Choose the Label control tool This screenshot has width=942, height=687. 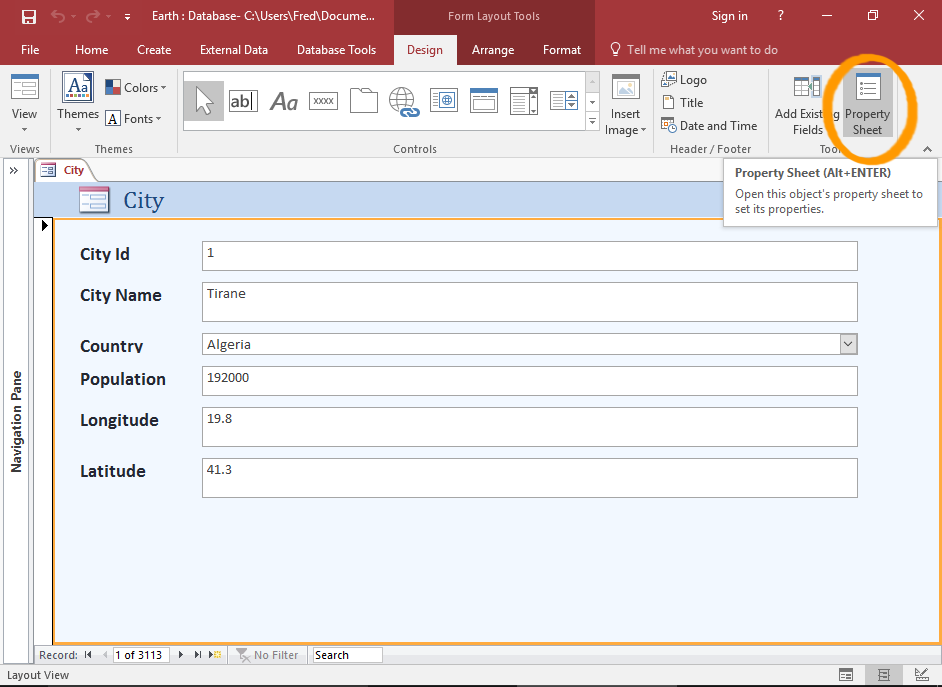pos(284,101)
